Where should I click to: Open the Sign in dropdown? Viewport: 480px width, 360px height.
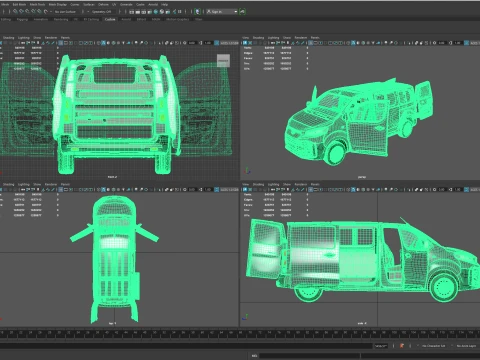tap(222, 12)
